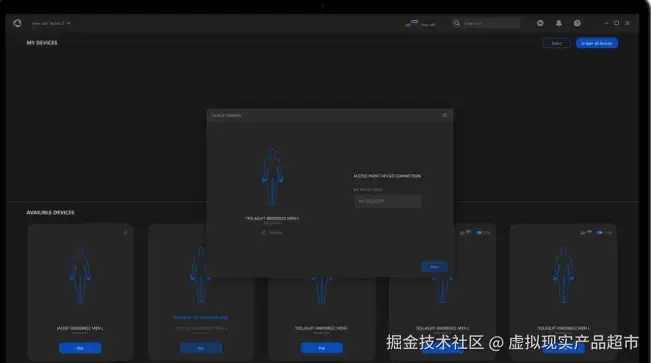This screenshot has width=651, height=363.
Task: Click the JACKET MEN L device name
Action: 80,328
